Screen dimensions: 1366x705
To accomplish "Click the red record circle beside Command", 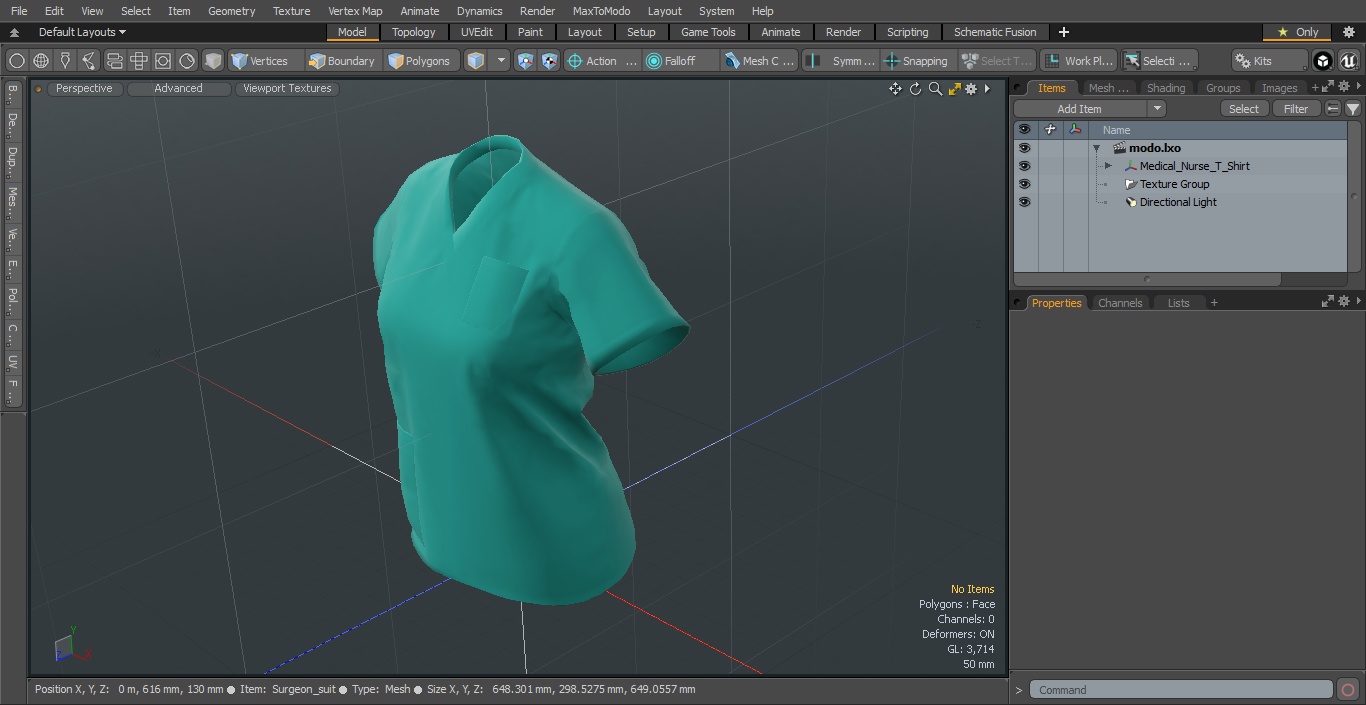I will tap(1347, 690).
